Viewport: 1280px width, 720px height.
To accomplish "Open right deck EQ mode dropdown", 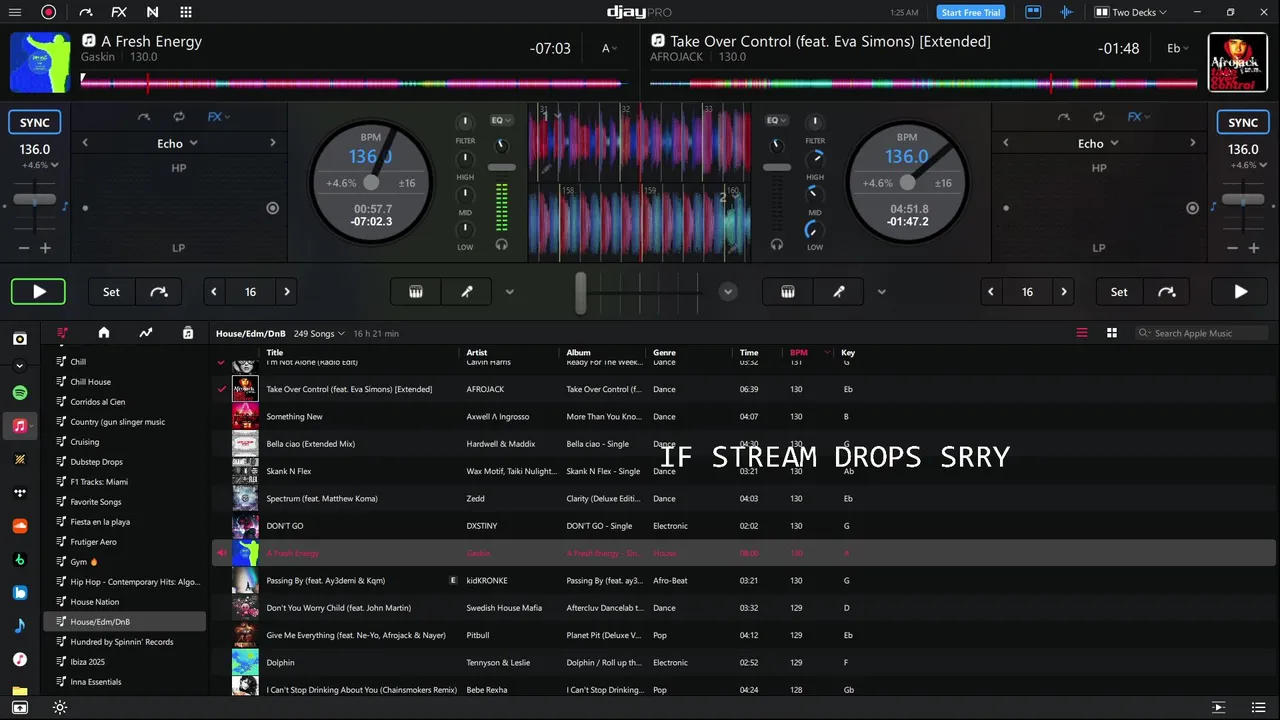I will point(776,120).
